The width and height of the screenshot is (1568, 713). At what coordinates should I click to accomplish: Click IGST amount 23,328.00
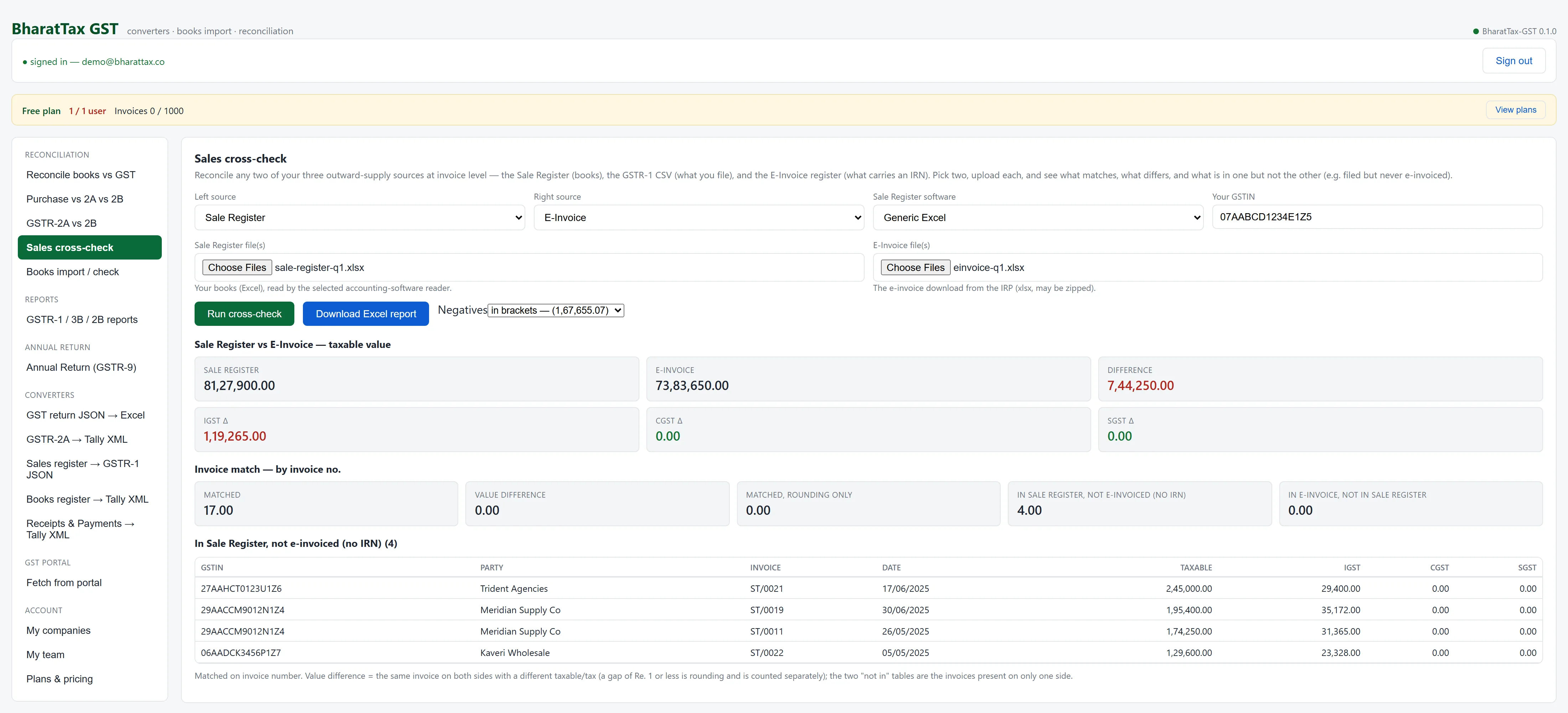click(1340, 653)
